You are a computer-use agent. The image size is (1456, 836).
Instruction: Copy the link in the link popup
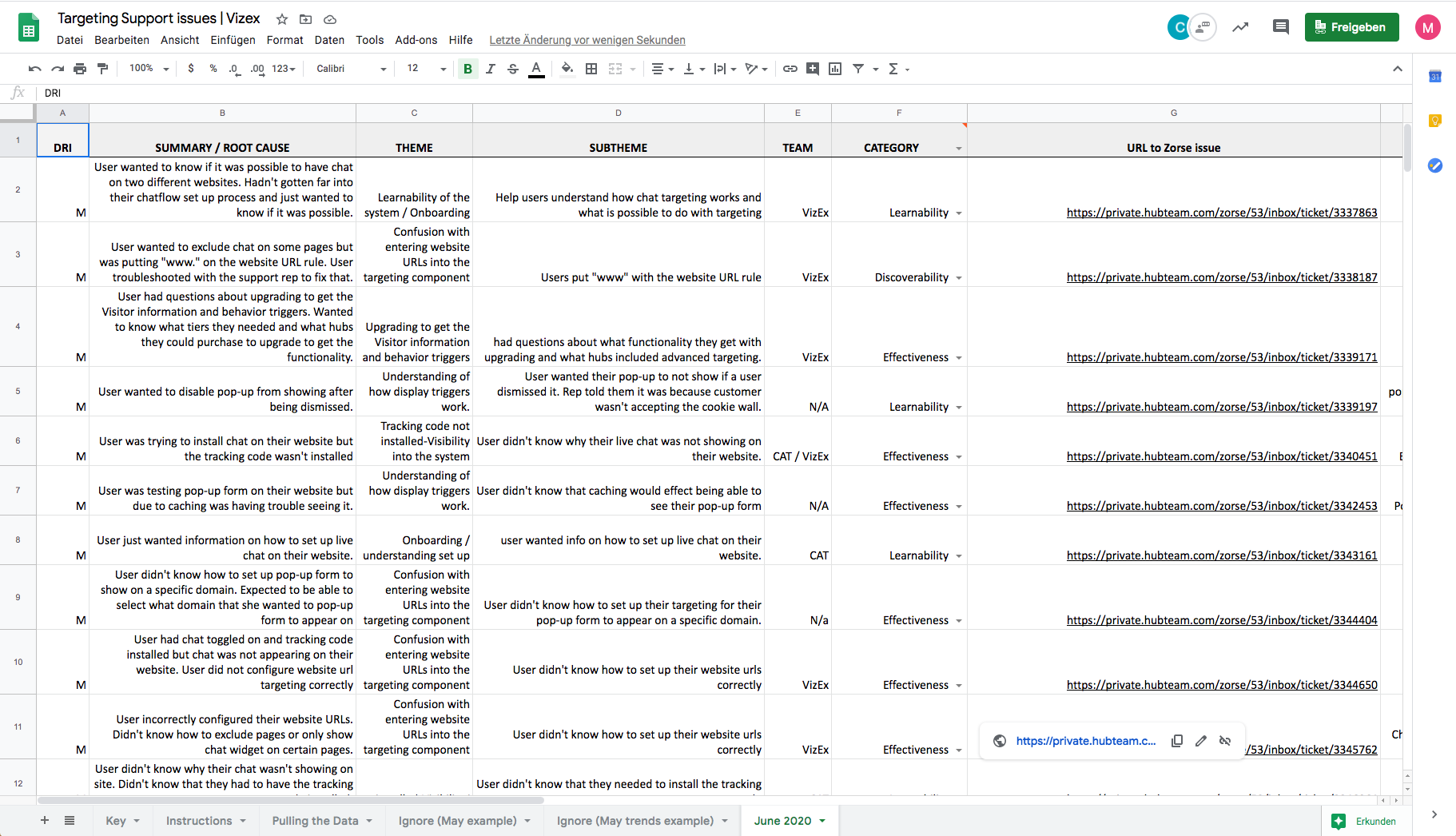pyautogui.click(x=1177, y=741)
